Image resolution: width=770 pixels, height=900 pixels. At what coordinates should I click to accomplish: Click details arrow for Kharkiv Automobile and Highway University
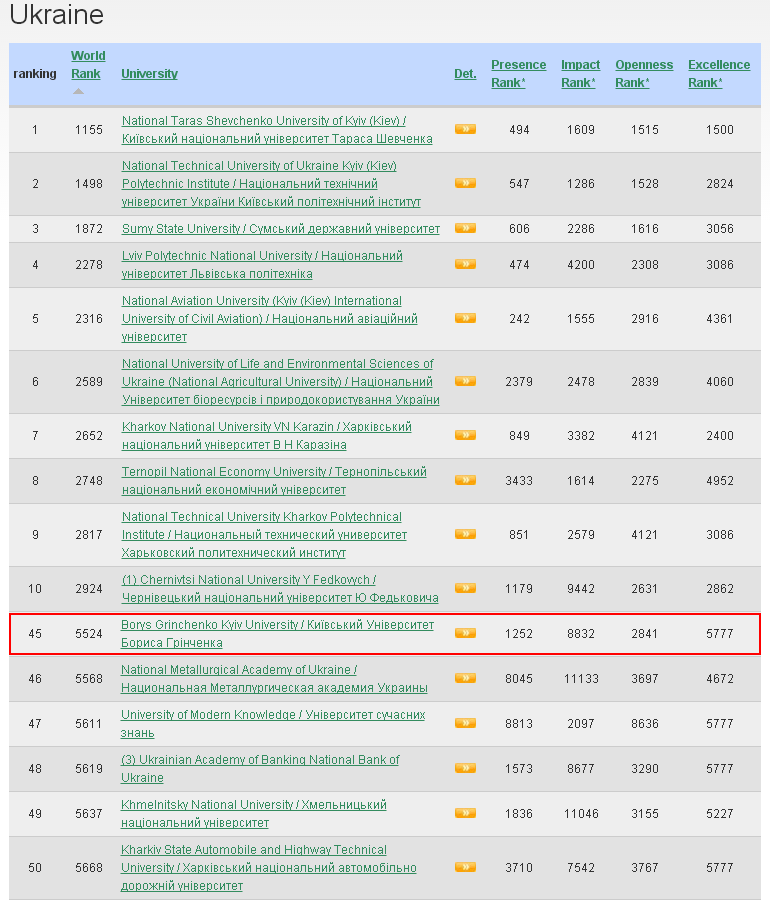(465, 867)
